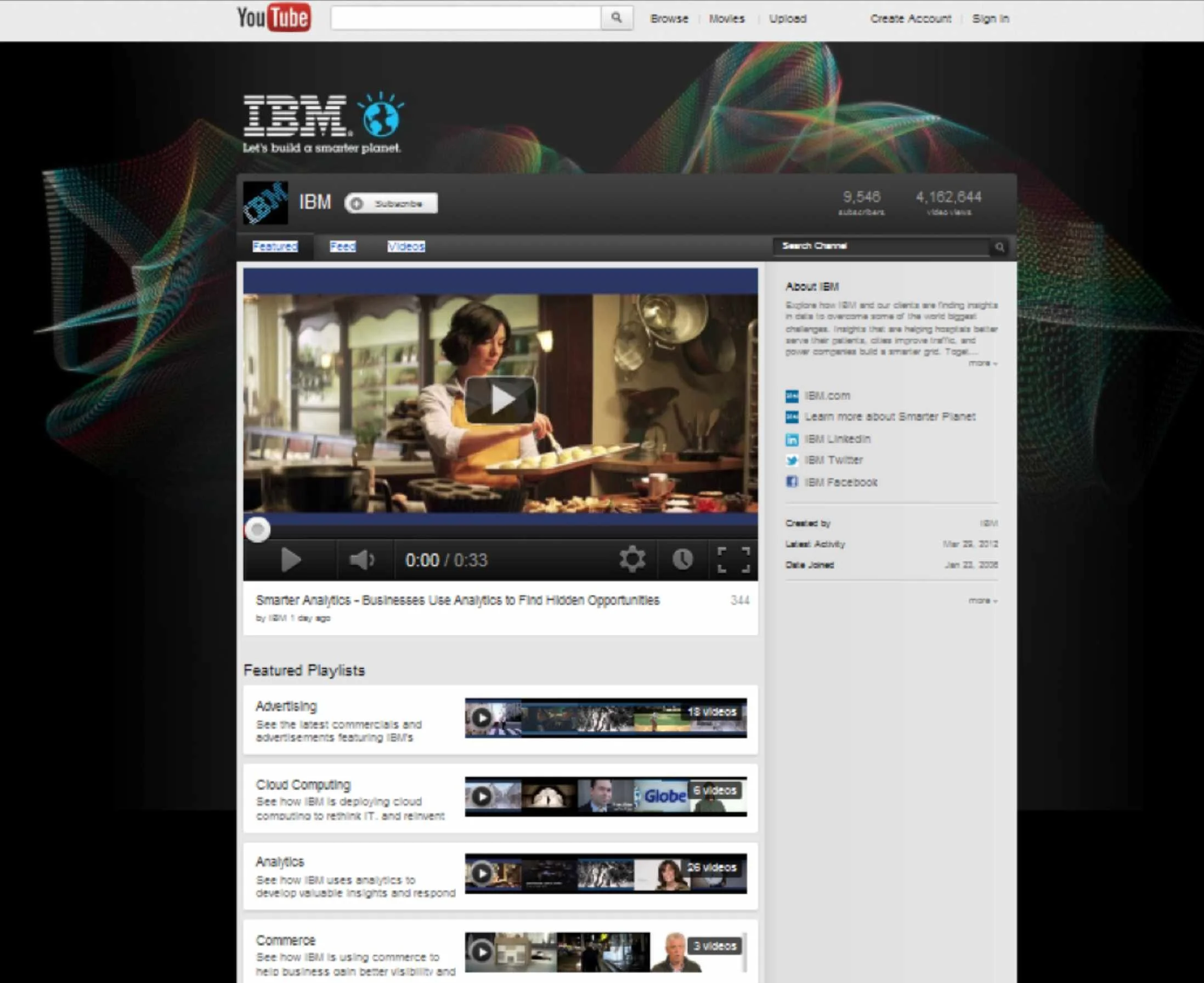Click the Smarter Planet link icon
The height and width of the screenshot is (983, 1204).
792,417
